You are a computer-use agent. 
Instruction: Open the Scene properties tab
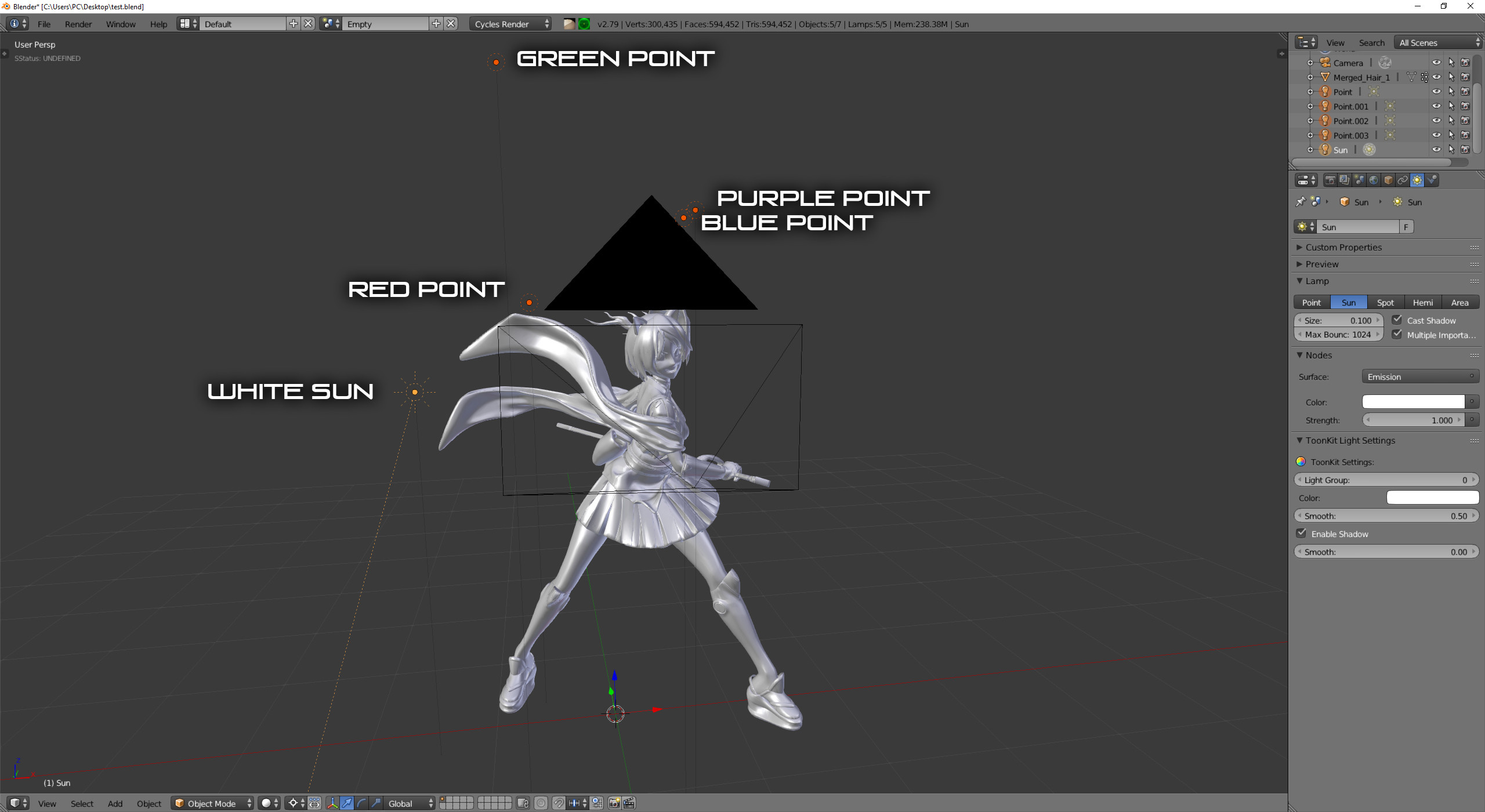[x=1359, y=180]
